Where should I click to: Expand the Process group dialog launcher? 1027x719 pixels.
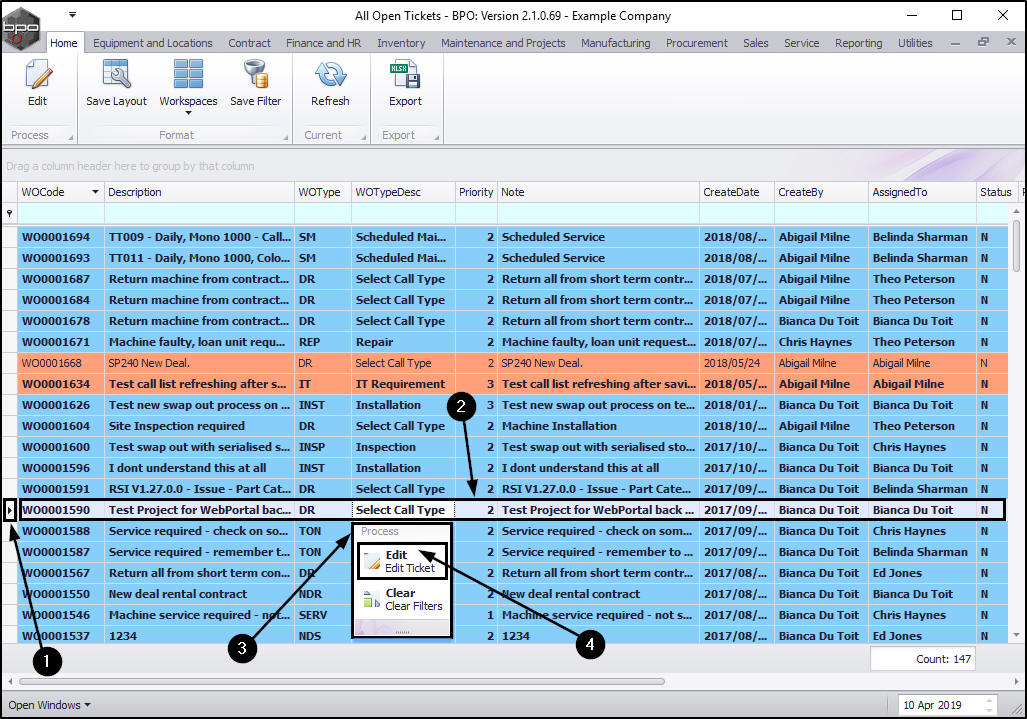click(70, 136)
